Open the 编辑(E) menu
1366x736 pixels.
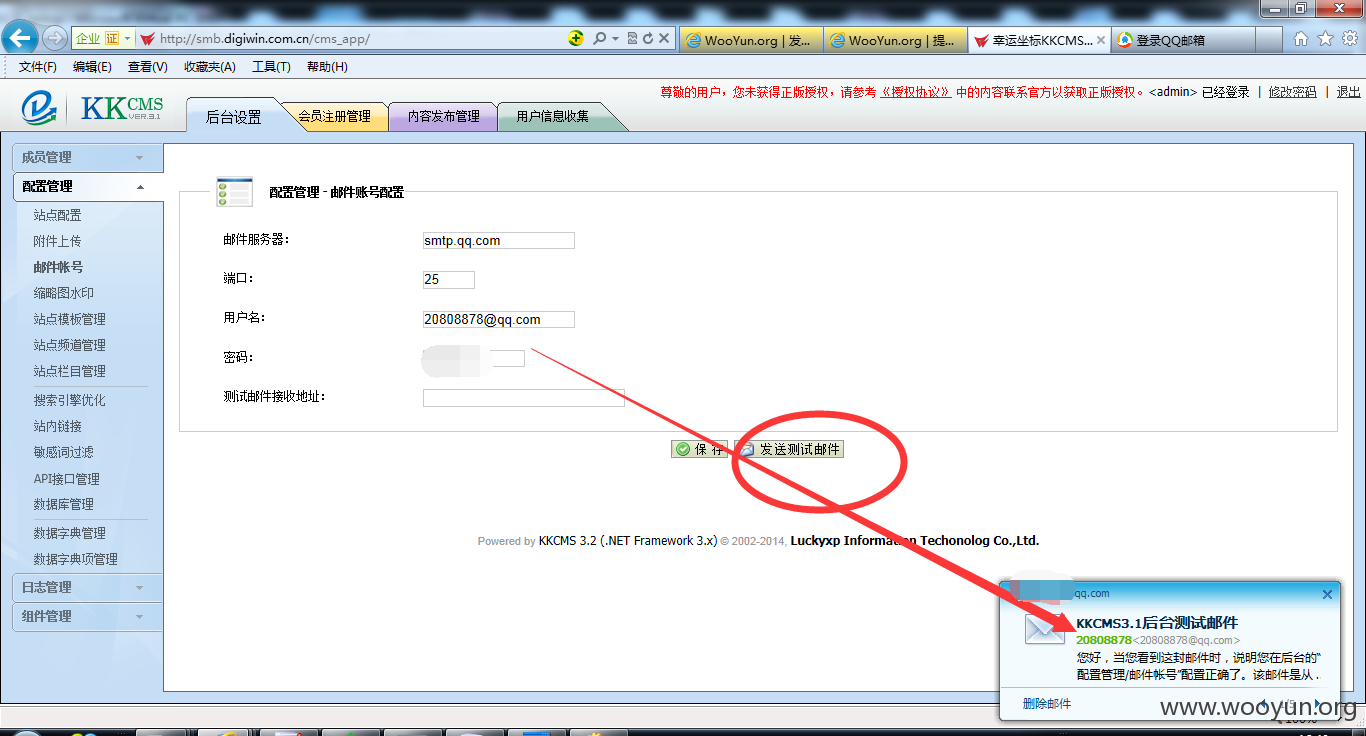coord(92,67)
